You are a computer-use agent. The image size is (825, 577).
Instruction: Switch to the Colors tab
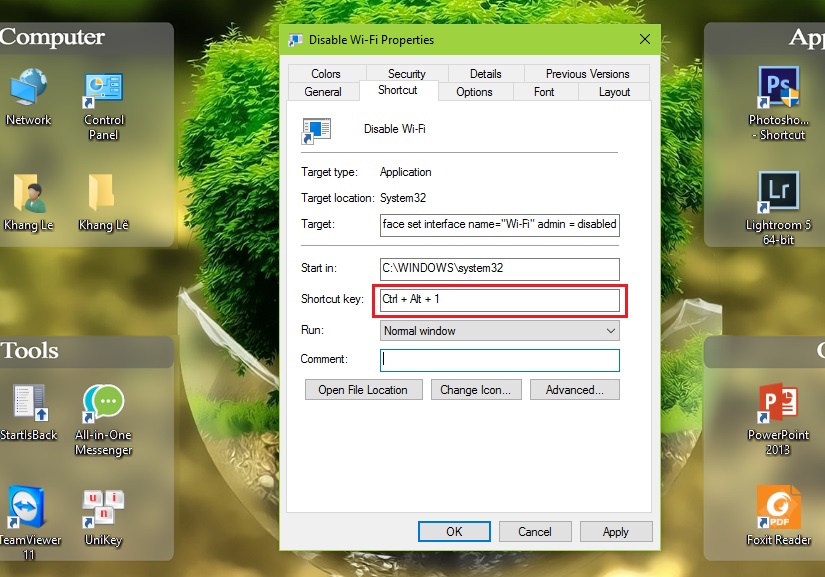326,74
